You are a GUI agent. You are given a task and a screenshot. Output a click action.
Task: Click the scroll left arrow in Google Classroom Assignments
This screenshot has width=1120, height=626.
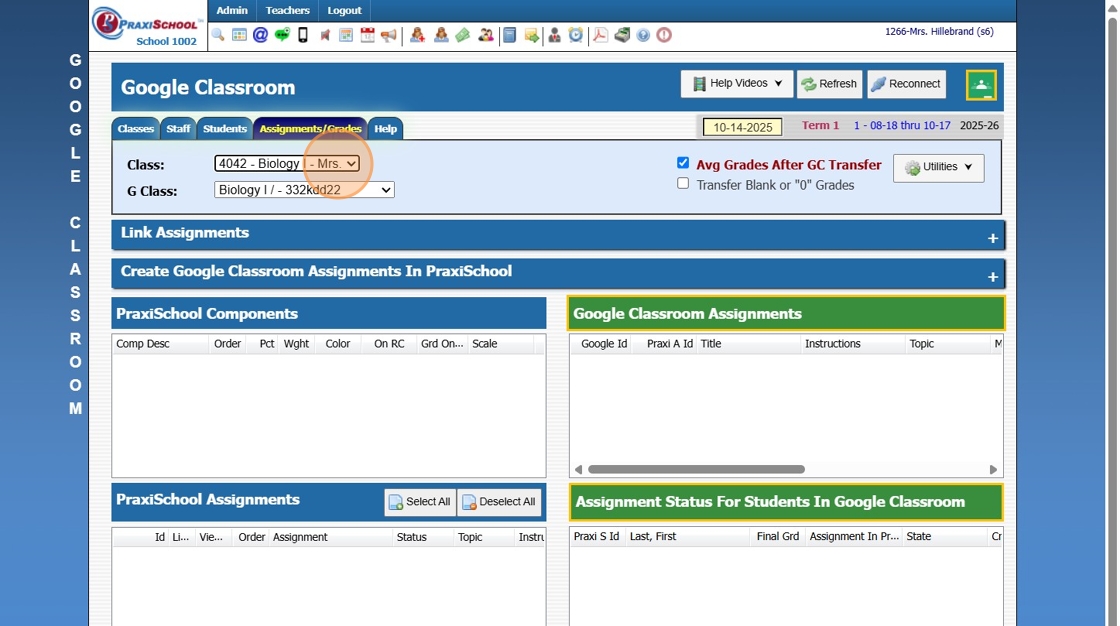click(x=579, y=470)
